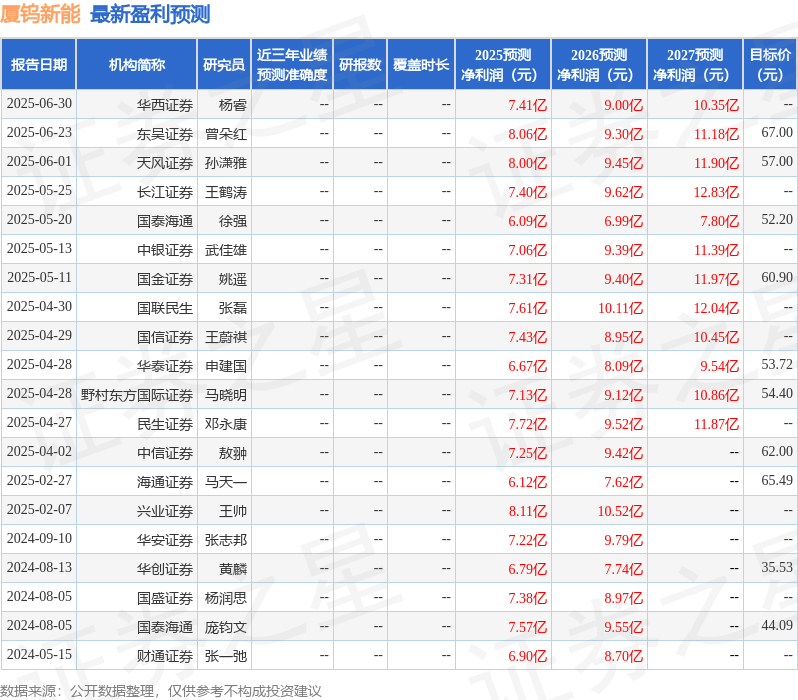Click researcher name 孙潇雅
This screenshot has height=700, width=798.
[x=226, y=163]
